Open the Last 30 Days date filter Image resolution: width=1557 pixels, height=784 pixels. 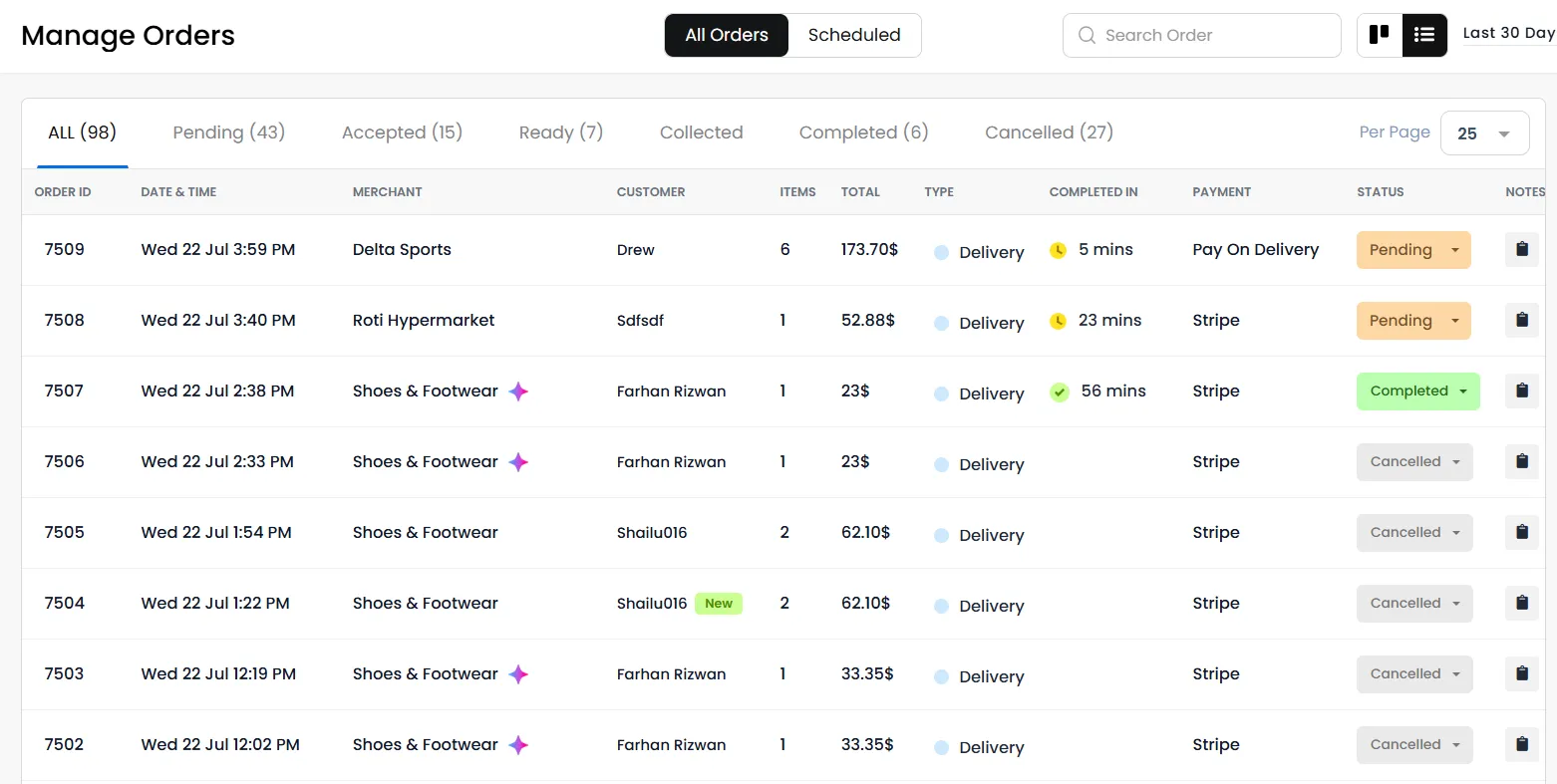[x=1509, y=33]
